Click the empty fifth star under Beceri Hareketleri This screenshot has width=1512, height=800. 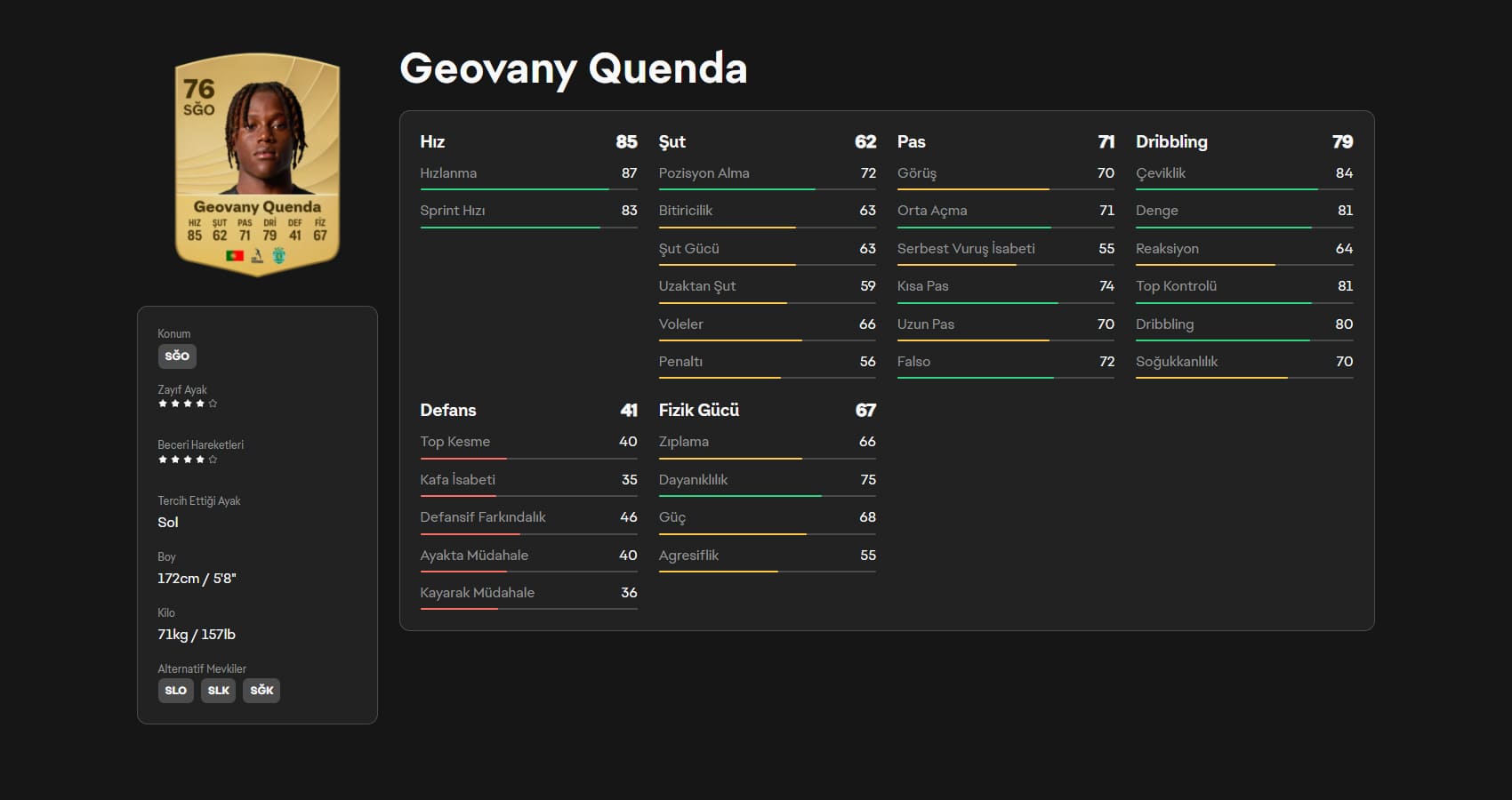tap(213, 460)
